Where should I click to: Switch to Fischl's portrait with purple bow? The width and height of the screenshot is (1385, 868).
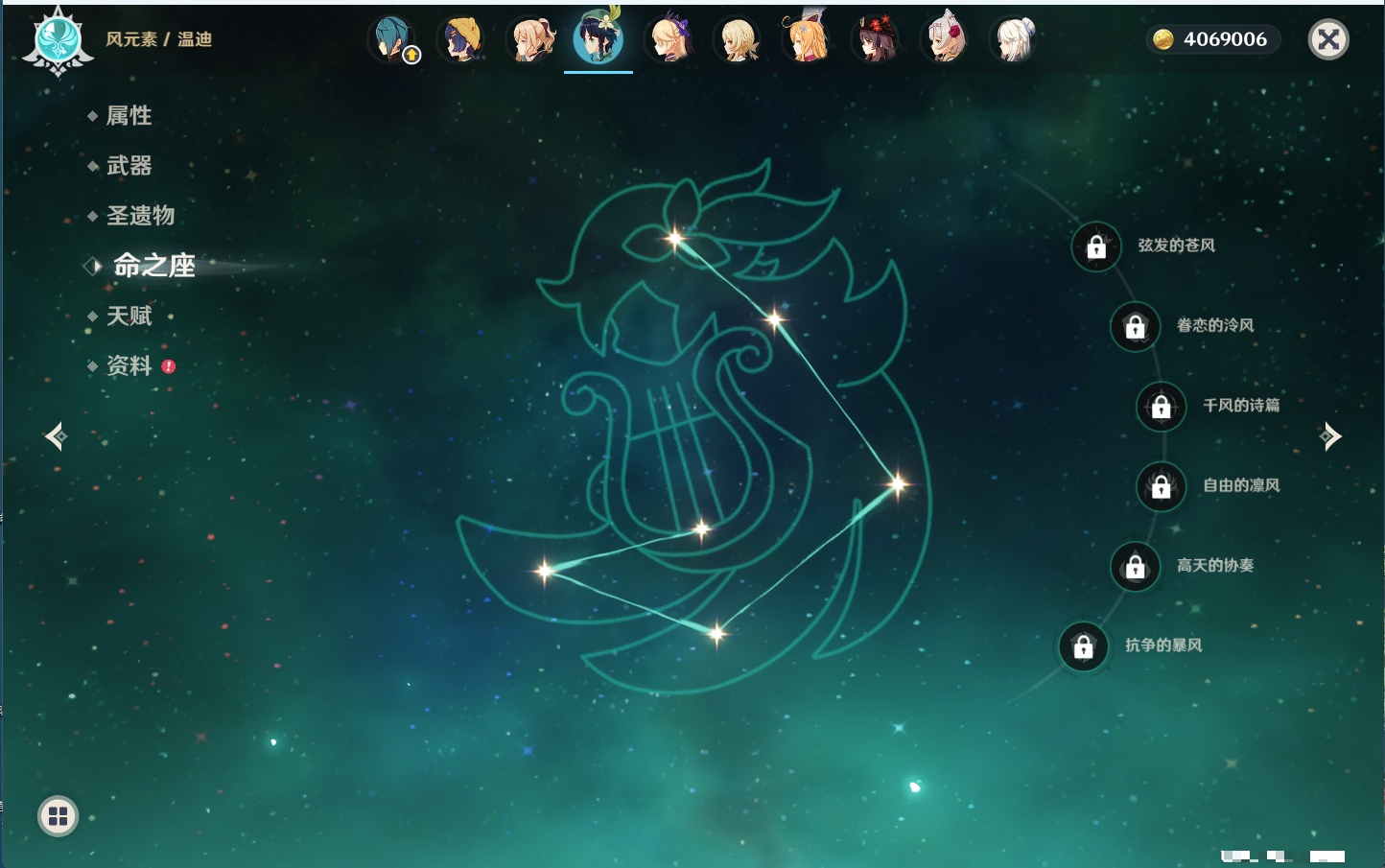669,40
